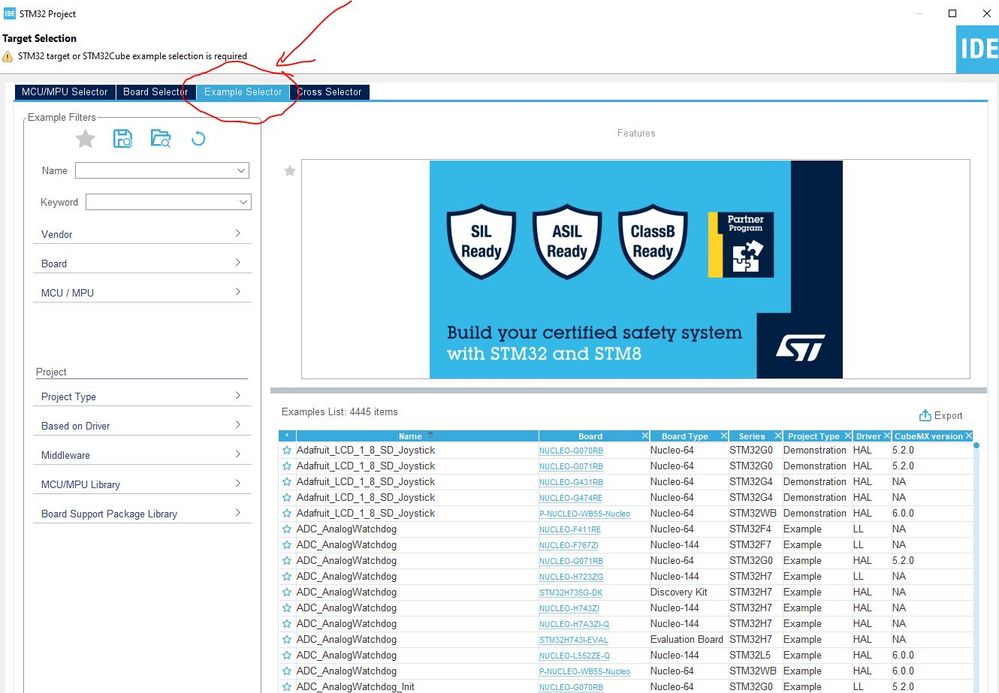This screenshot has height=693, width=999.
Task: Star the ADC_AnalogWatchdog NUCLEO-L552ZE-Q example
Action: [x=287, y=655]
